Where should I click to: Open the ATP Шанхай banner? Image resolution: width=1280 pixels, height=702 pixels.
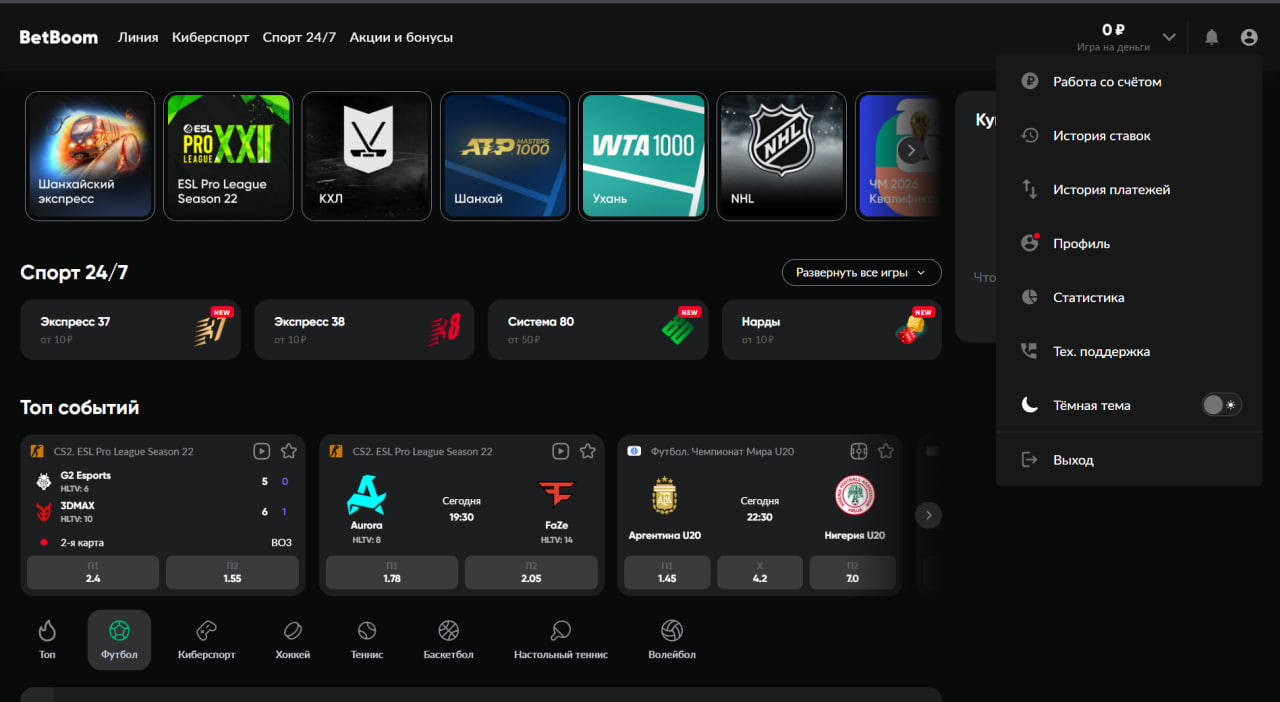(505, 156)
